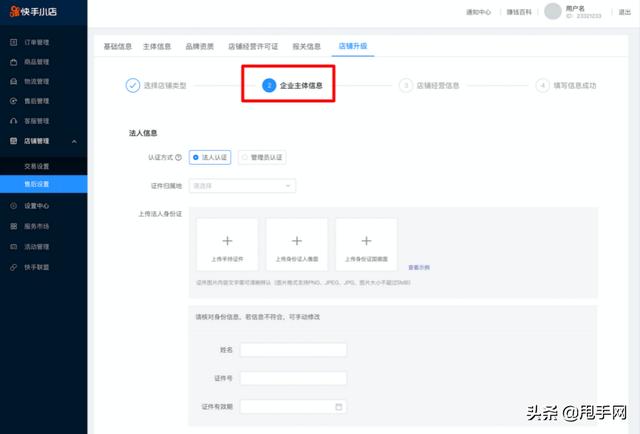Click step 3 circle for 店铺经营信息

406,85
